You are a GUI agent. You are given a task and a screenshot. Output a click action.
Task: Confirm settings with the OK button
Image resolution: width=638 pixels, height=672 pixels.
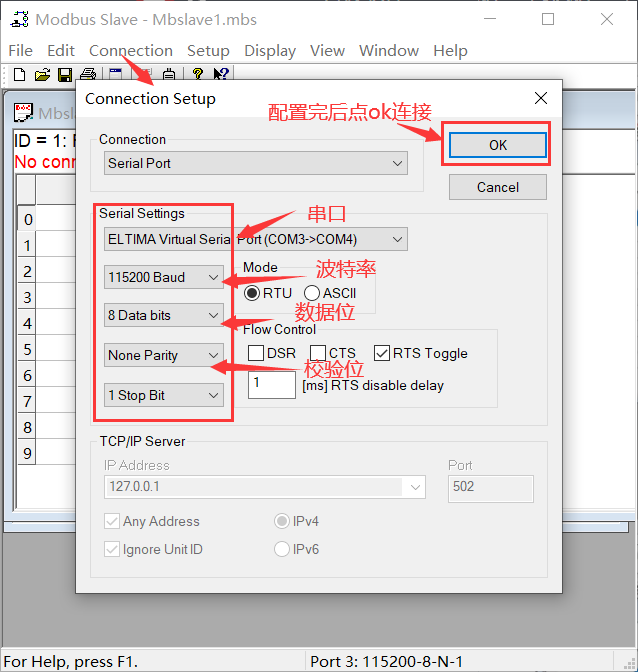click(x=498, y=145)
